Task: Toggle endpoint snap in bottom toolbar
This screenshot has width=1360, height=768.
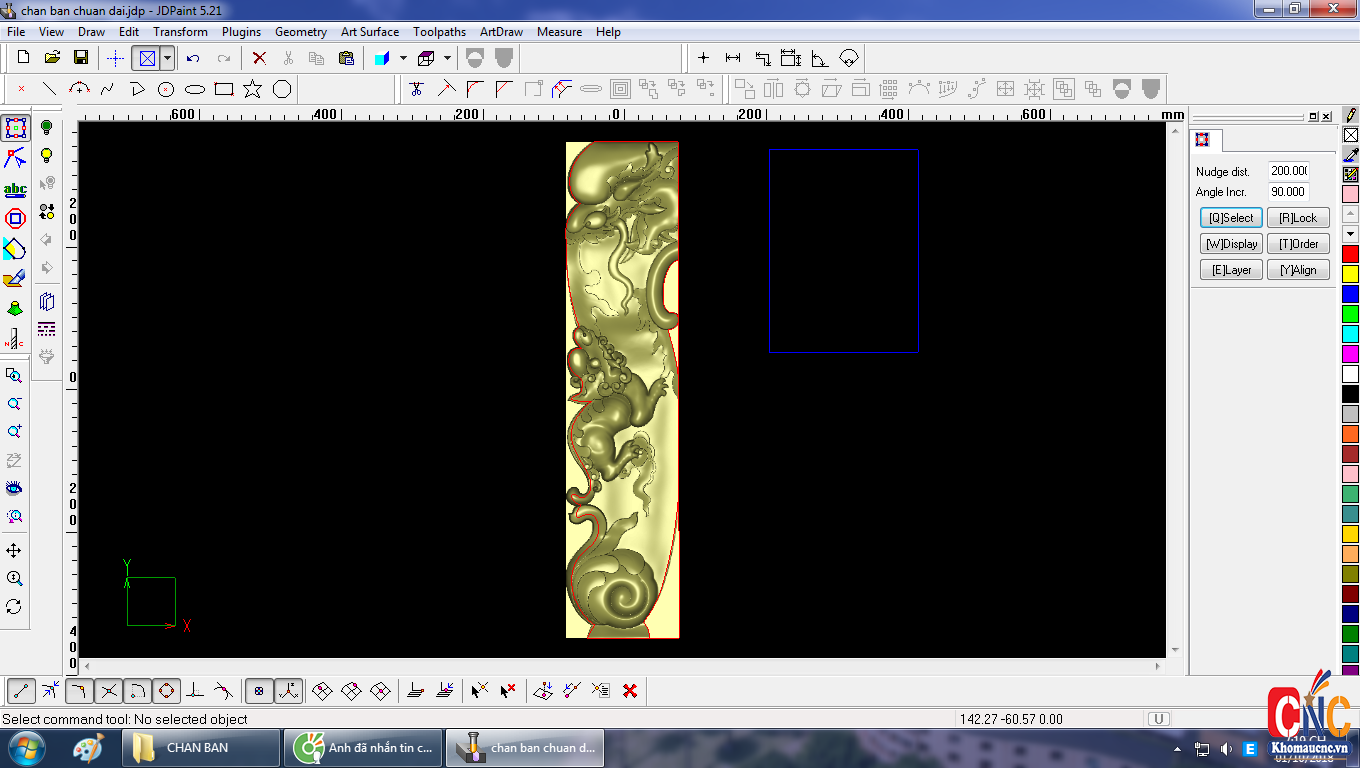Action: pos(21,690)
